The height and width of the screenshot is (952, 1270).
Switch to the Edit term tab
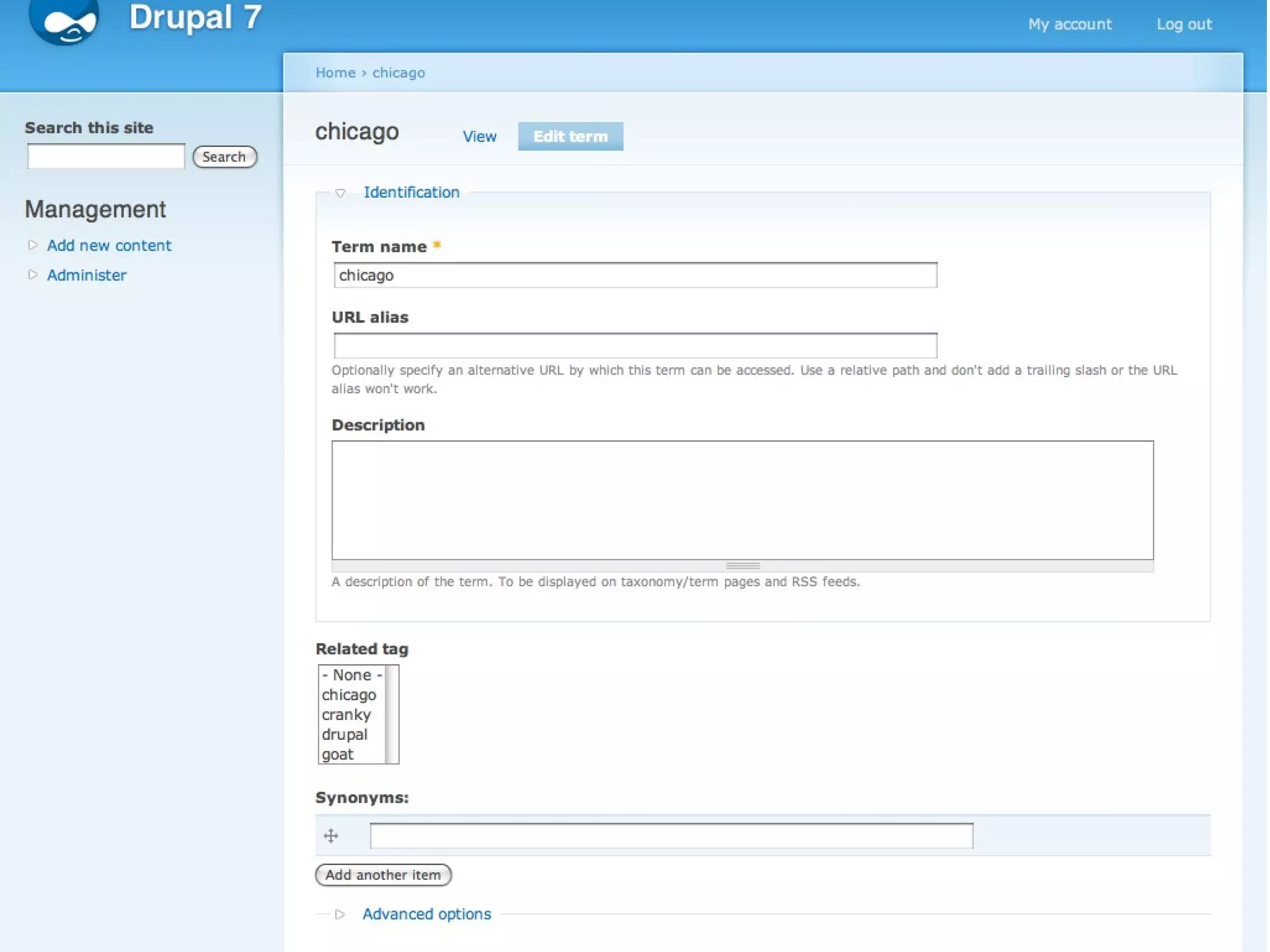coord(570,136)
